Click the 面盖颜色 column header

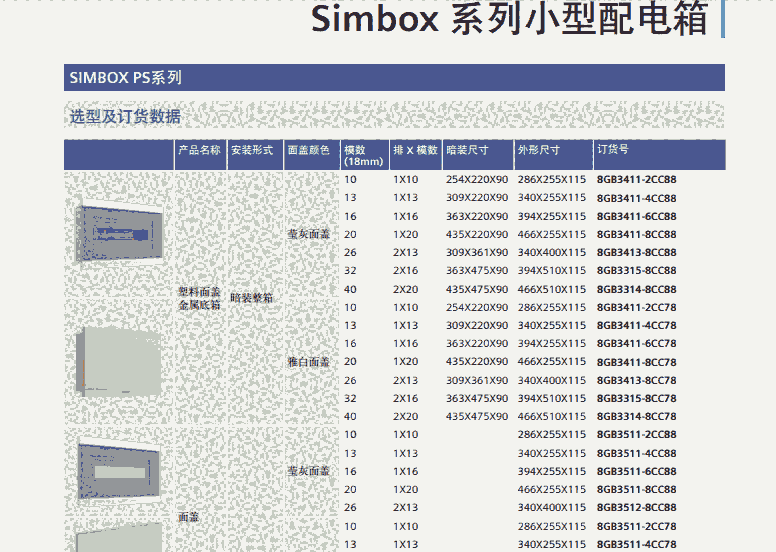coord(308,150)
